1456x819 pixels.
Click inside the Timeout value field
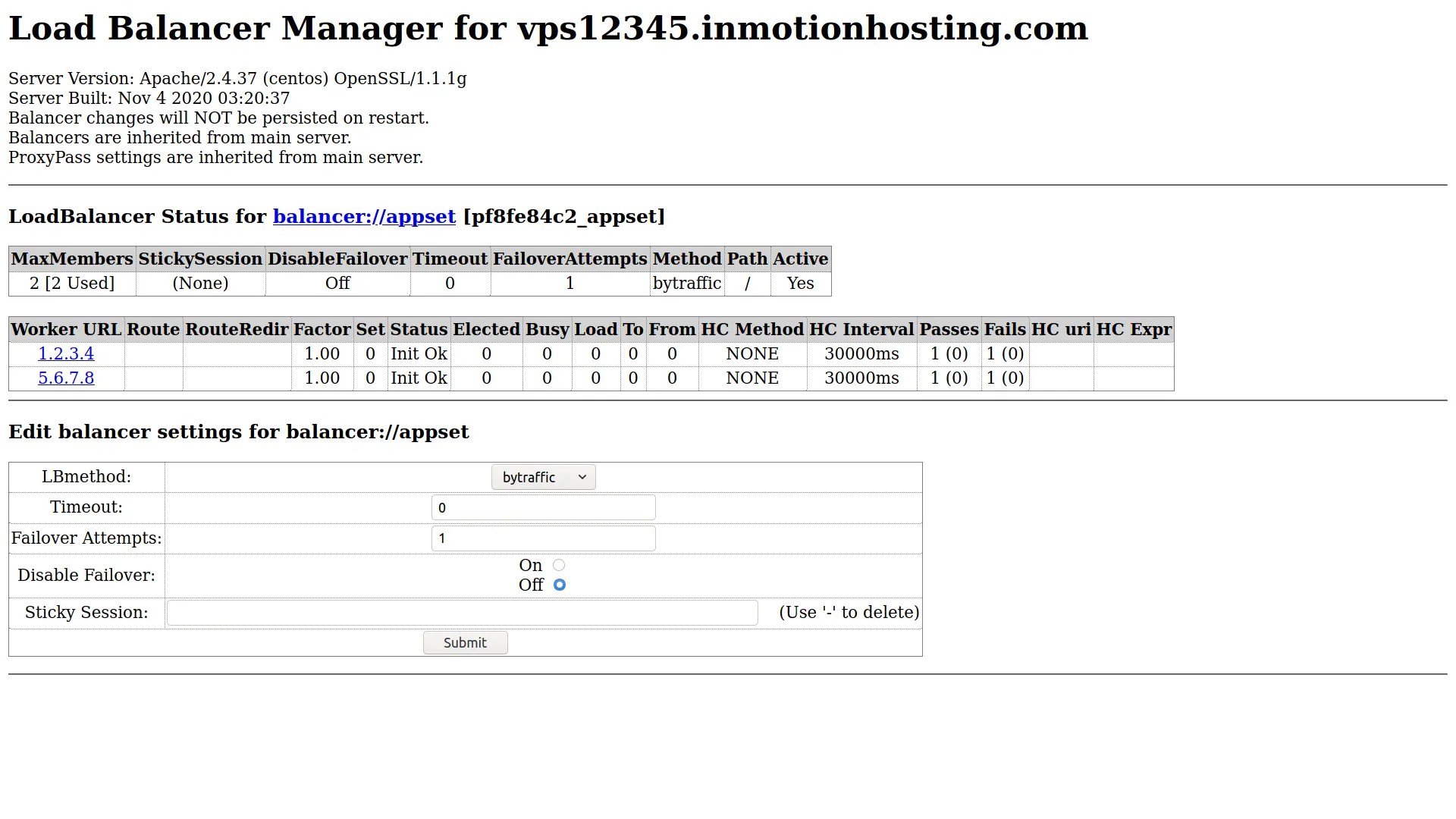coord(543,507)
